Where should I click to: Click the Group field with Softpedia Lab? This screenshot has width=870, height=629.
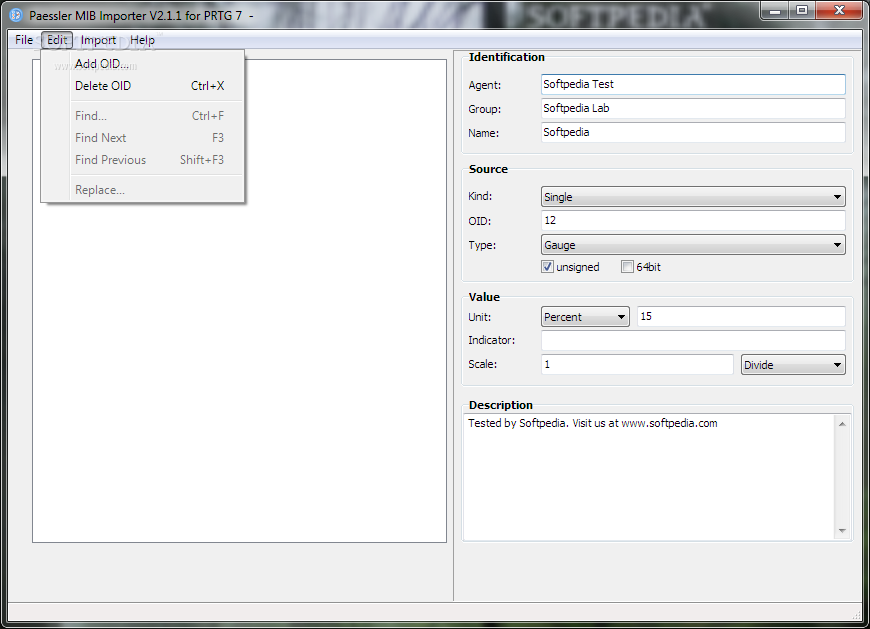coord(693,108)
